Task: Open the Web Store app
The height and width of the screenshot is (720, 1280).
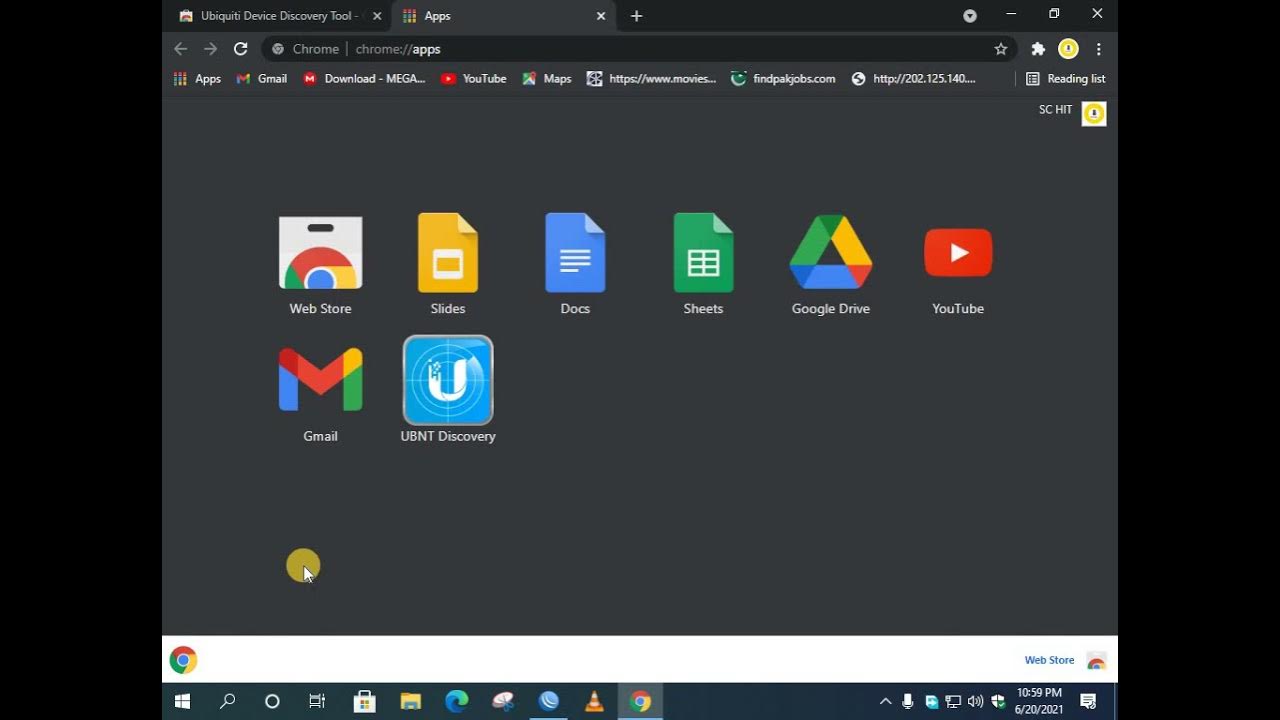Action: pyautogui.click(x=320, y=266)
